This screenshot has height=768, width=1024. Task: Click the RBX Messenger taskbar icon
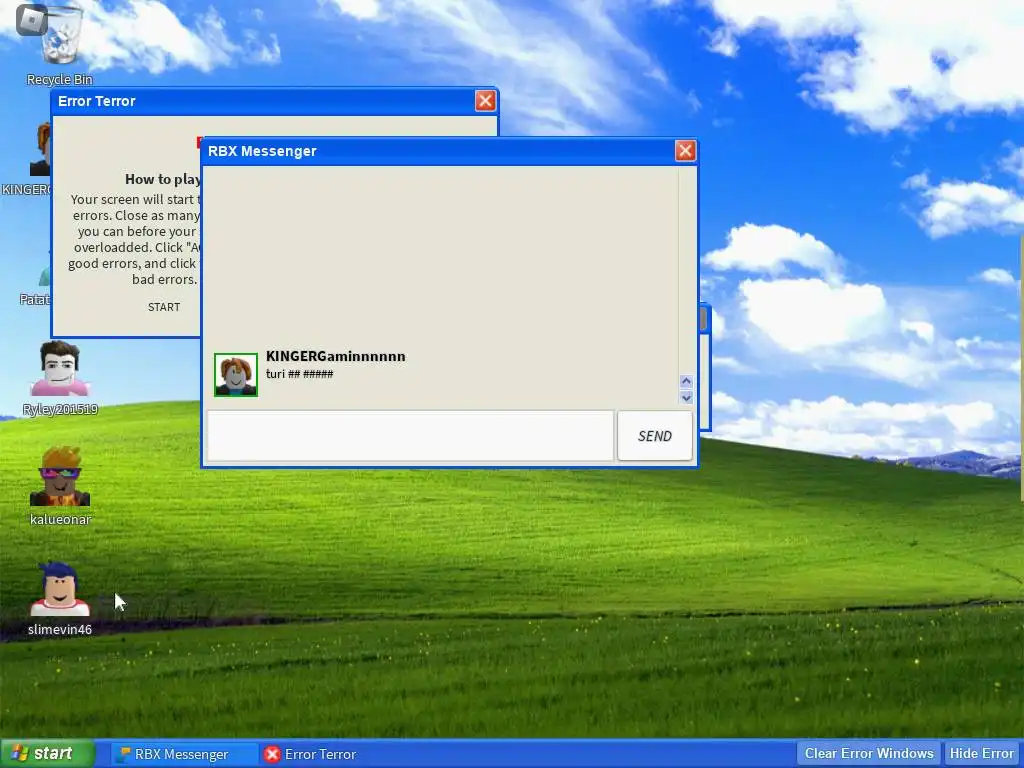[x=122, y=754]
